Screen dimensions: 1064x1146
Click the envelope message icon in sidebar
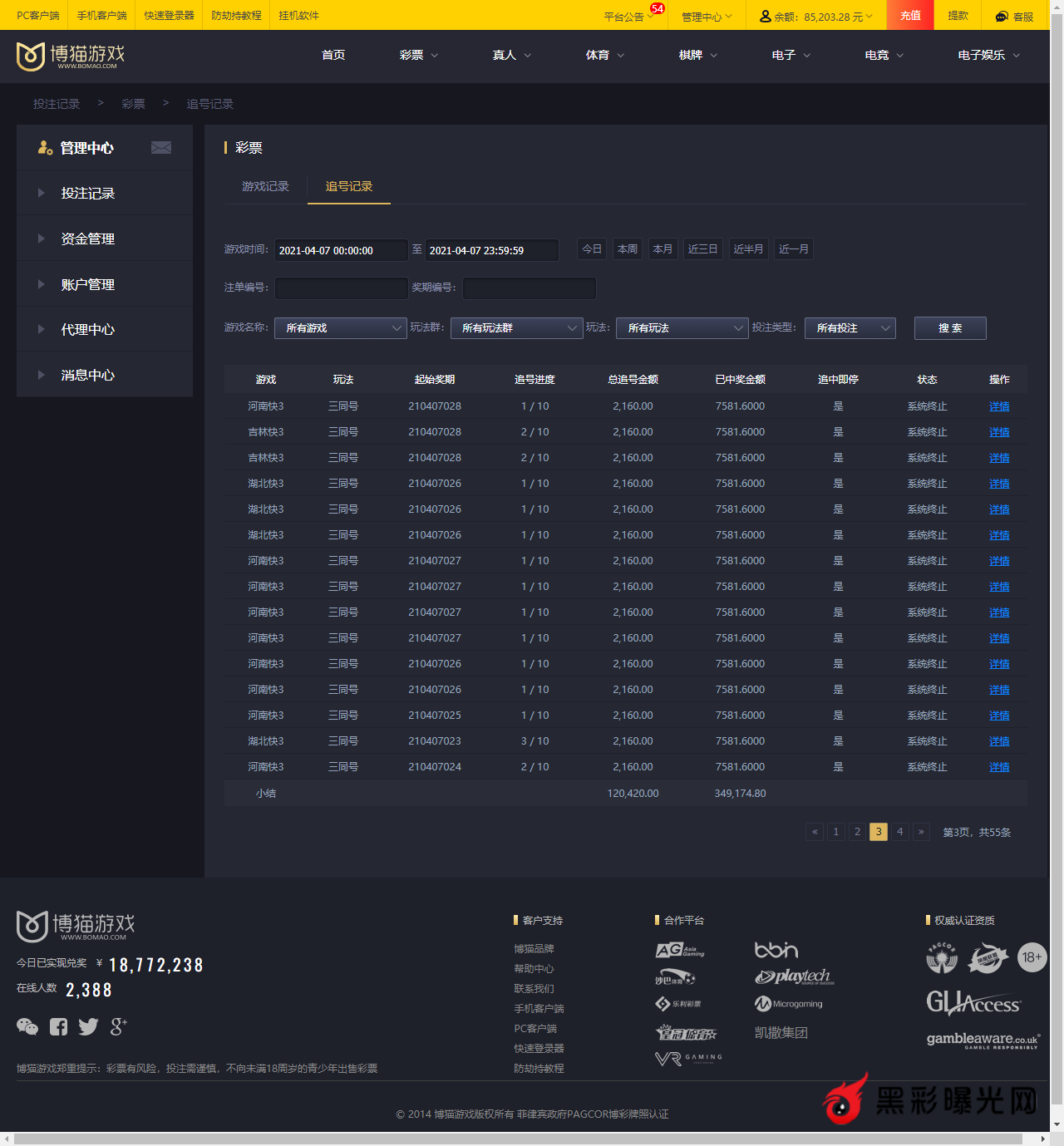(161, 147)
